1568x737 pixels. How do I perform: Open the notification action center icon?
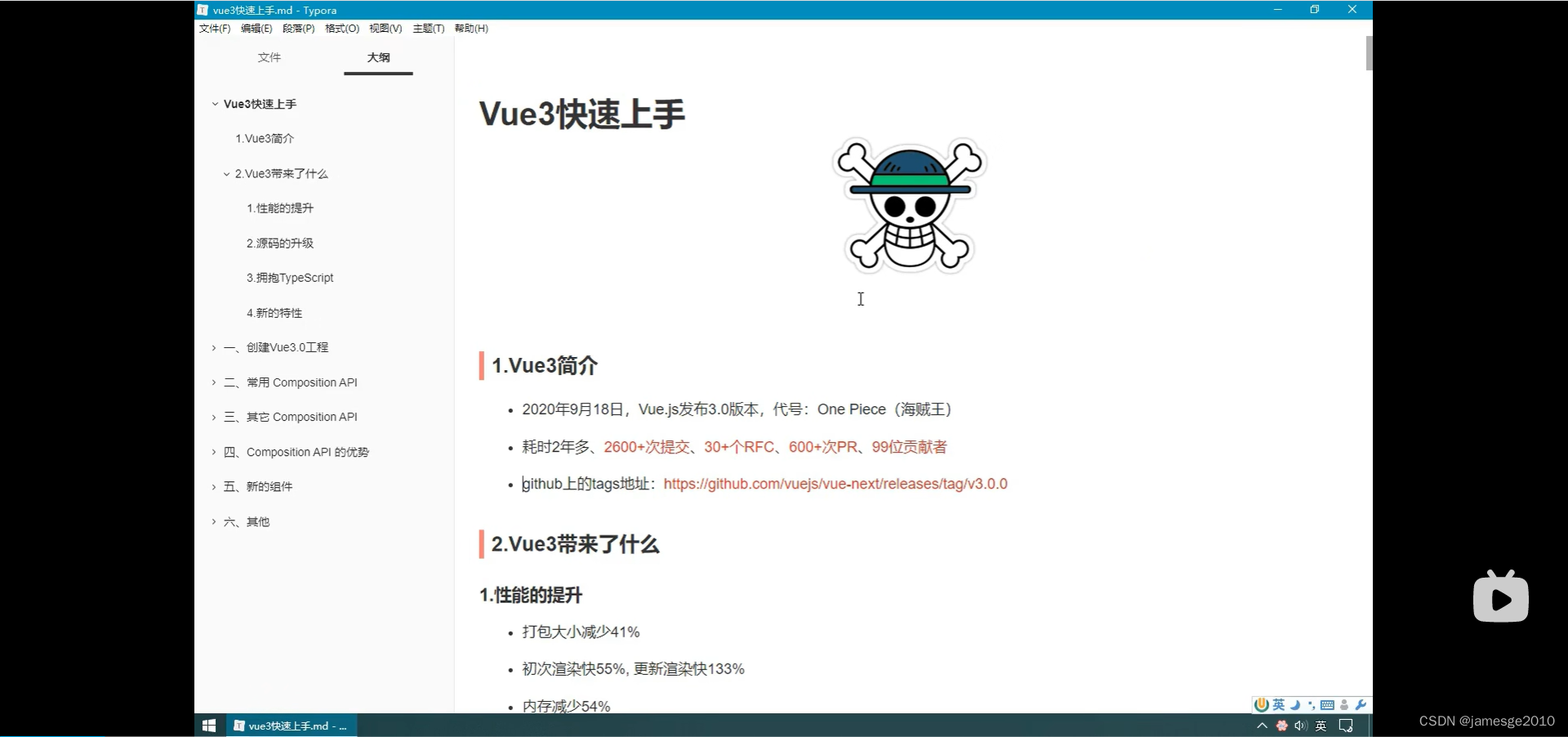click(x=1346, y=726)
